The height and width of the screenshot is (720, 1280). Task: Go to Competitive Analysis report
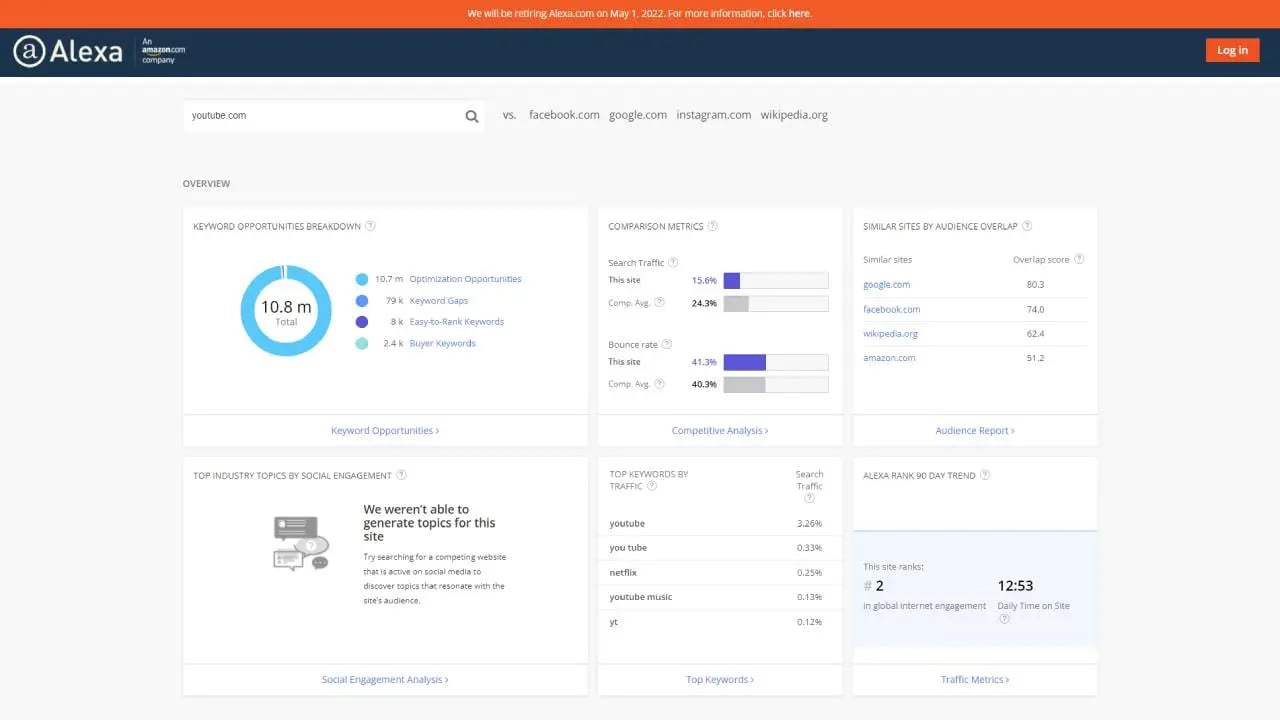coord(720,431)
